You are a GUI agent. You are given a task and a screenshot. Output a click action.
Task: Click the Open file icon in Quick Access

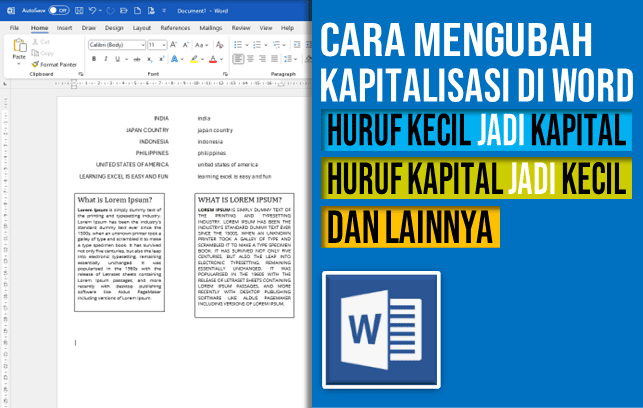(124, 11)
